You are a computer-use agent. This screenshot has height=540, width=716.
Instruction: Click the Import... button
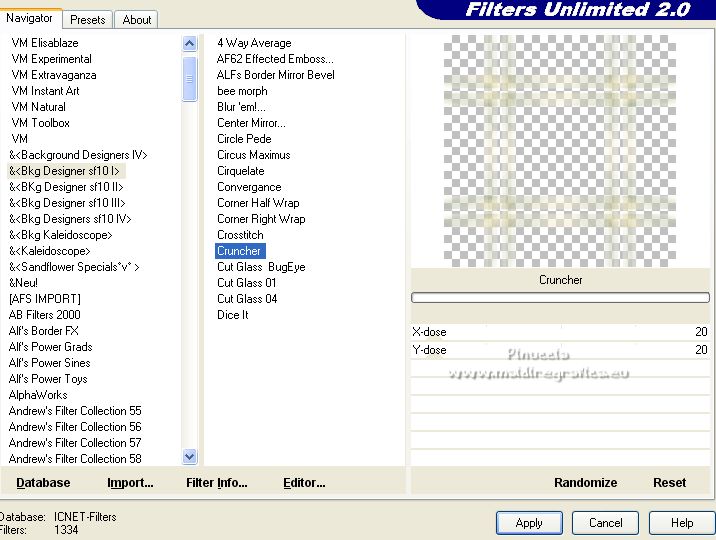pos(130,482)
